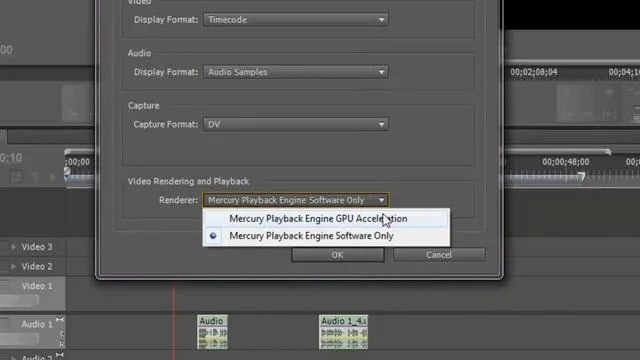Click the OK button
The height and width of the screenshot is (360, 640).
pos(338,255)
